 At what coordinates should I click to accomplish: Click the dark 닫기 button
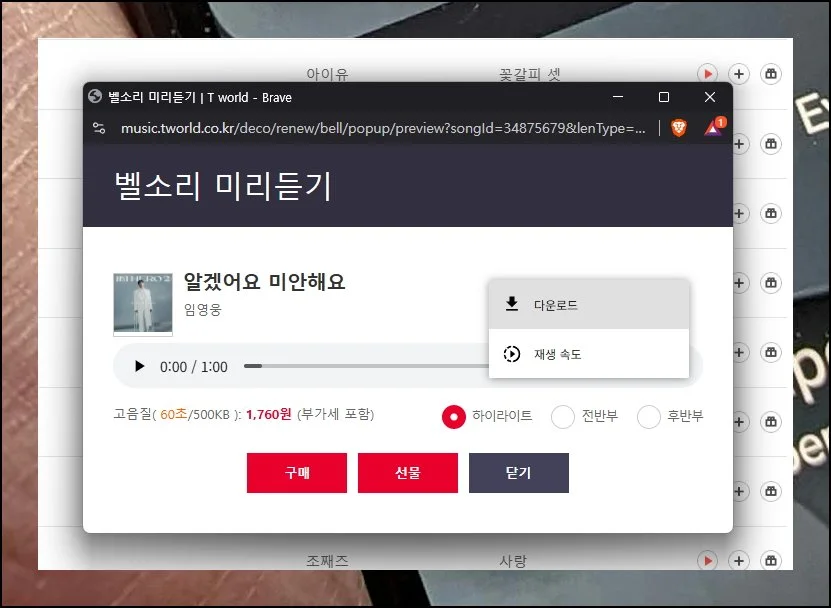519,473
